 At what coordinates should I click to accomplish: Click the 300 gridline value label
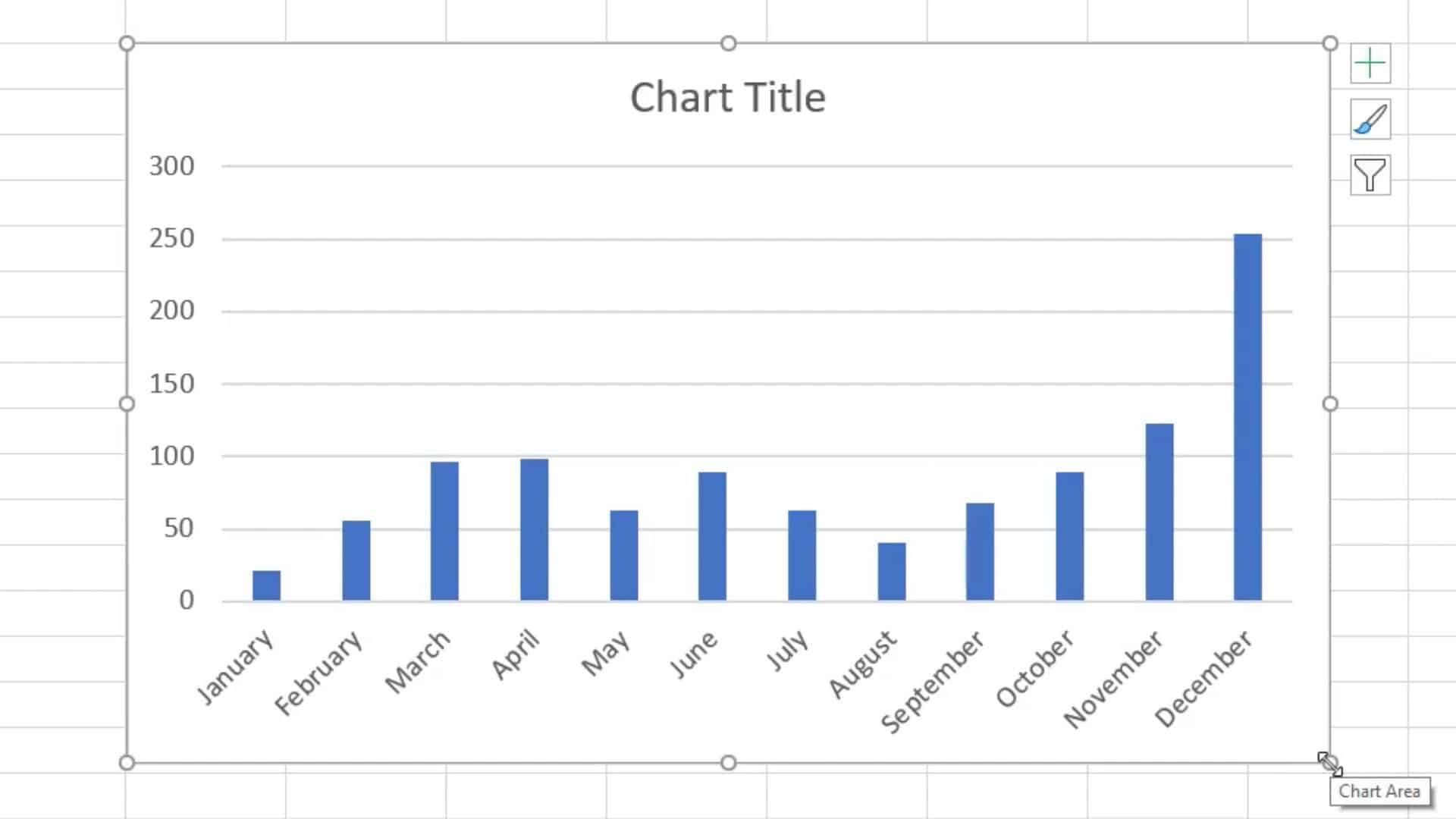171,166
